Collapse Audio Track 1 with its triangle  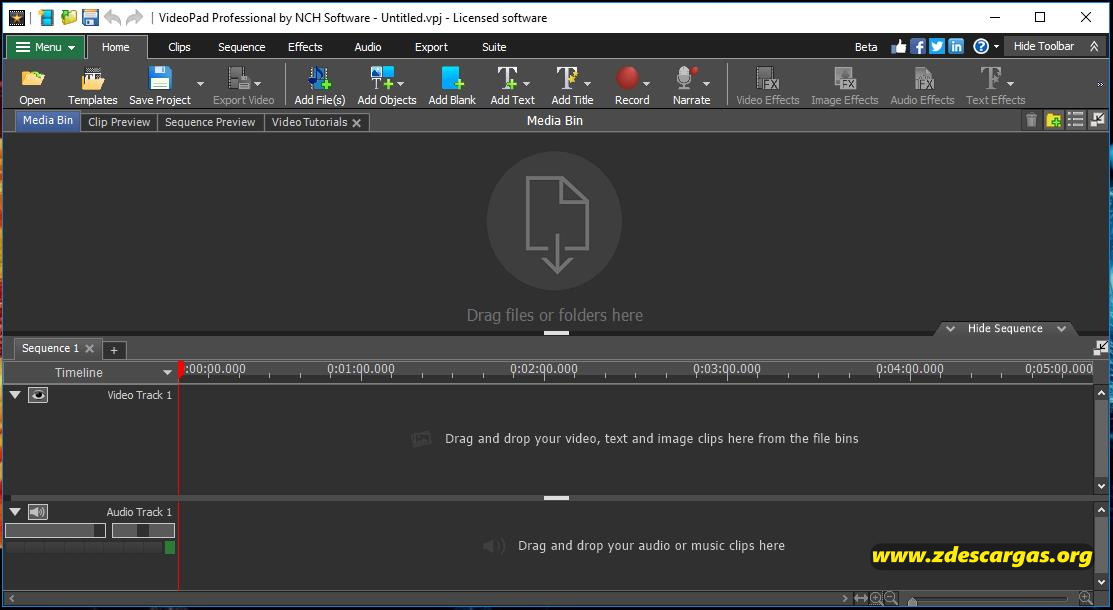(15, 512)
